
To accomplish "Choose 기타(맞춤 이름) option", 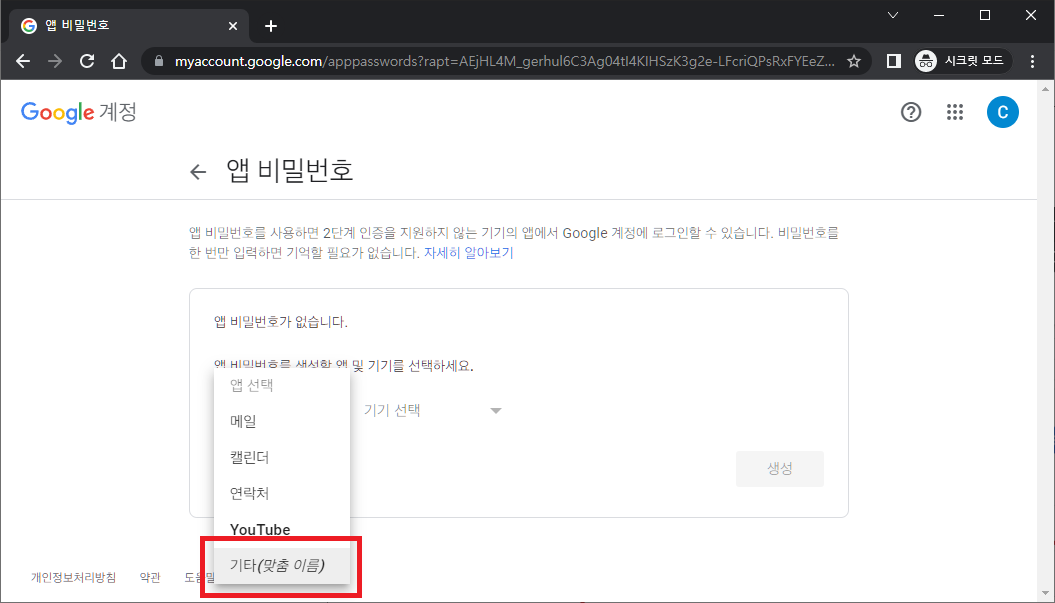I will click(x=282, y=565).
